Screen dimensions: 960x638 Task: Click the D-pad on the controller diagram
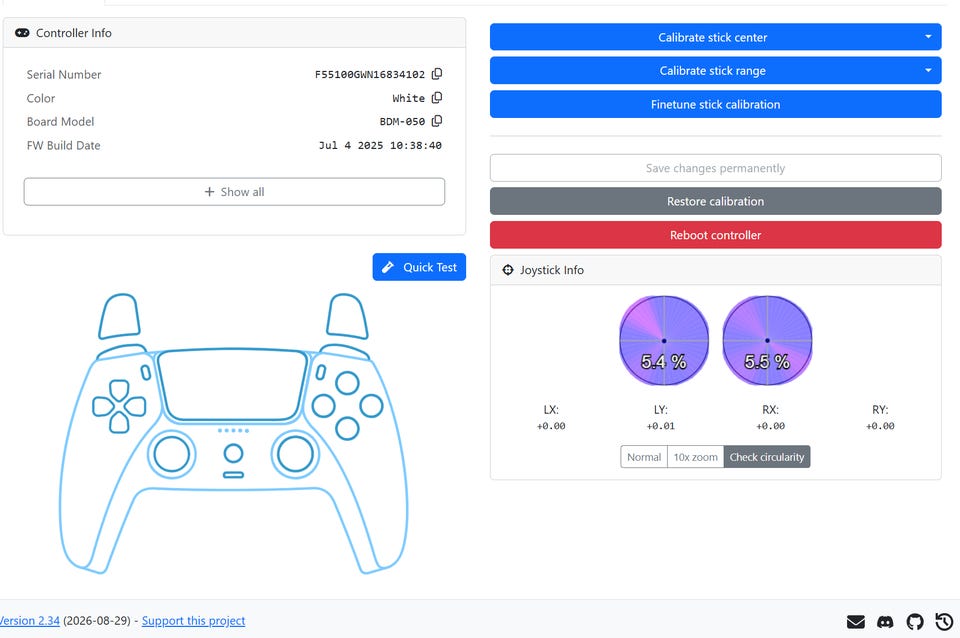119,407
